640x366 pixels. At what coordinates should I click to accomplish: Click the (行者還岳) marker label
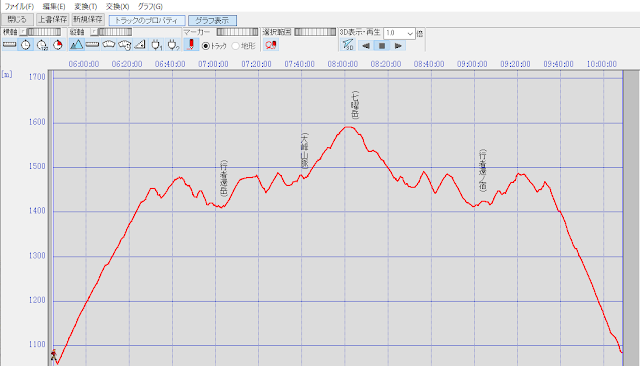224,178
